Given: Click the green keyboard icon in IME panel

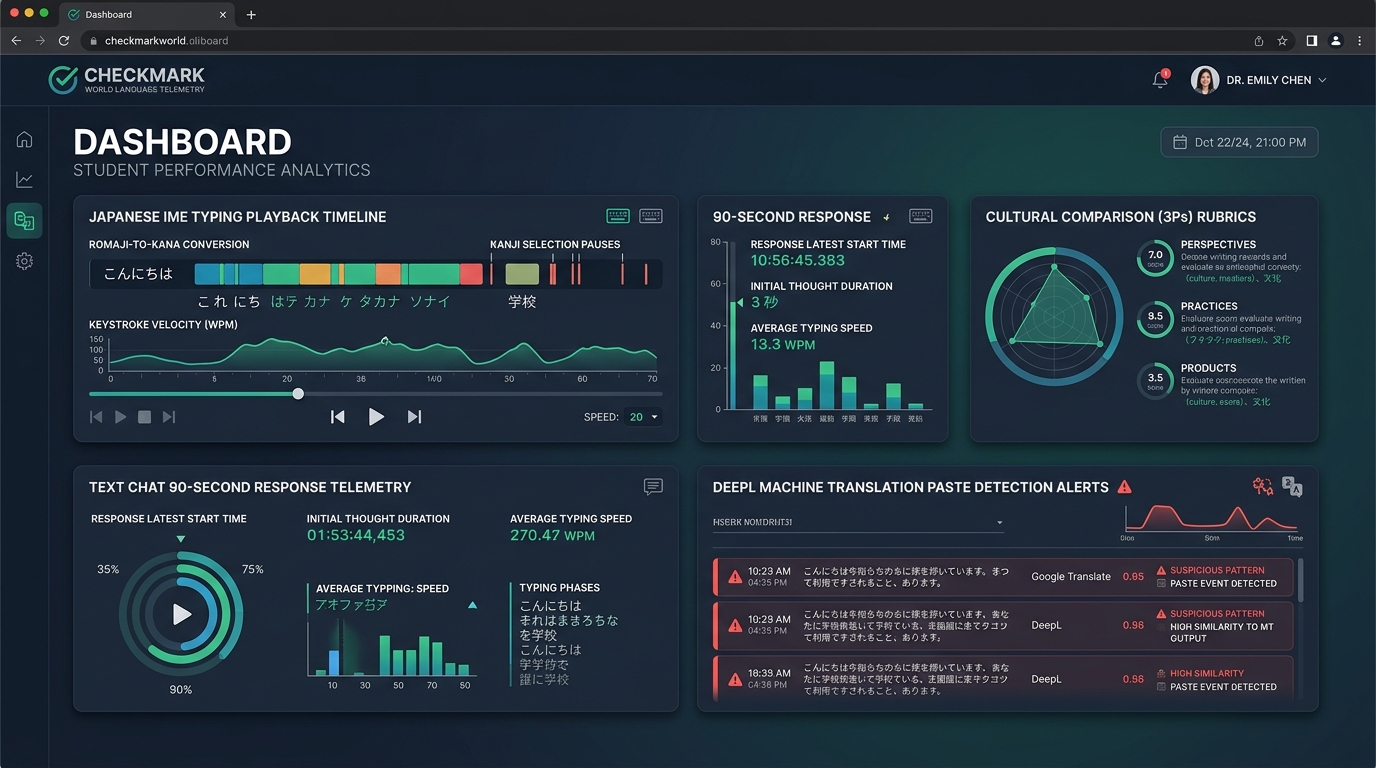Looking at the screenshot, I should pyautogui.click(x=618, y=216).
